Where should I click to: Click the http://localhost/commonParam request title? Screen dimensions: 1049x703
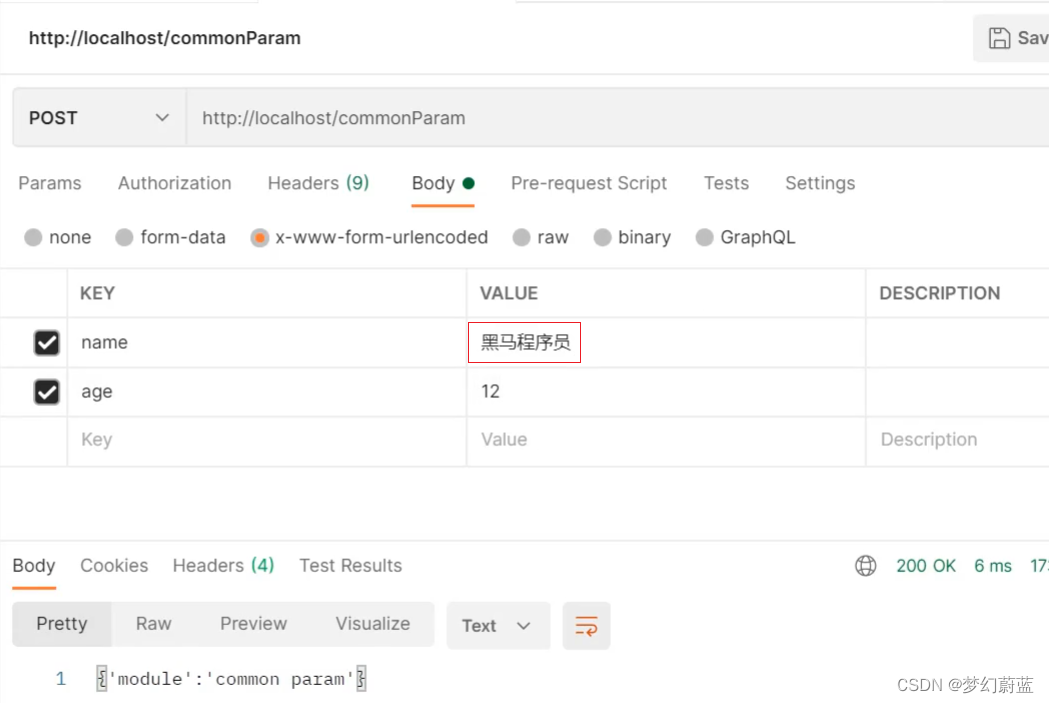pyautogui.click(x=165, y=38)
